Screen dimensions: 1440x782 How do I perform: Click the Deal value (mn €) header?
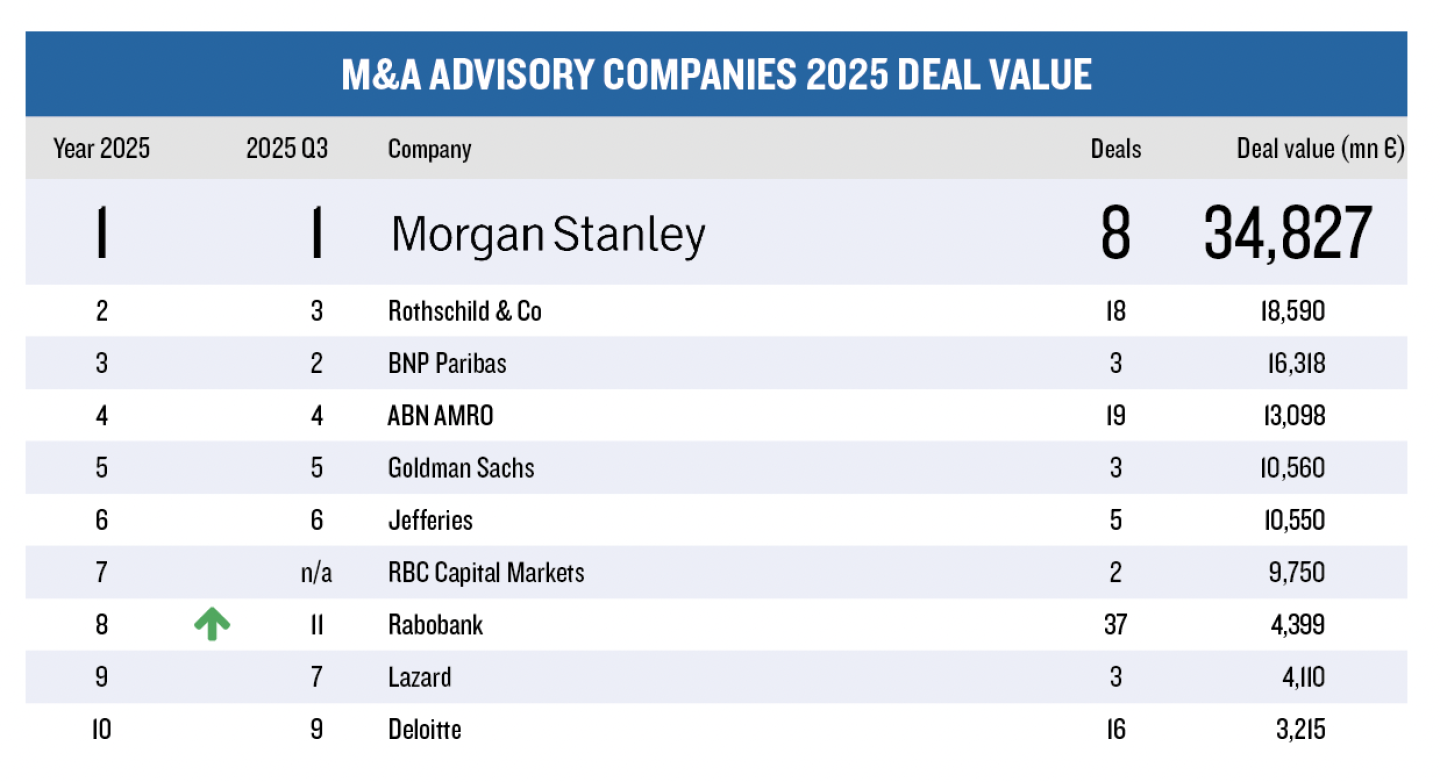tap(1320, 149)
